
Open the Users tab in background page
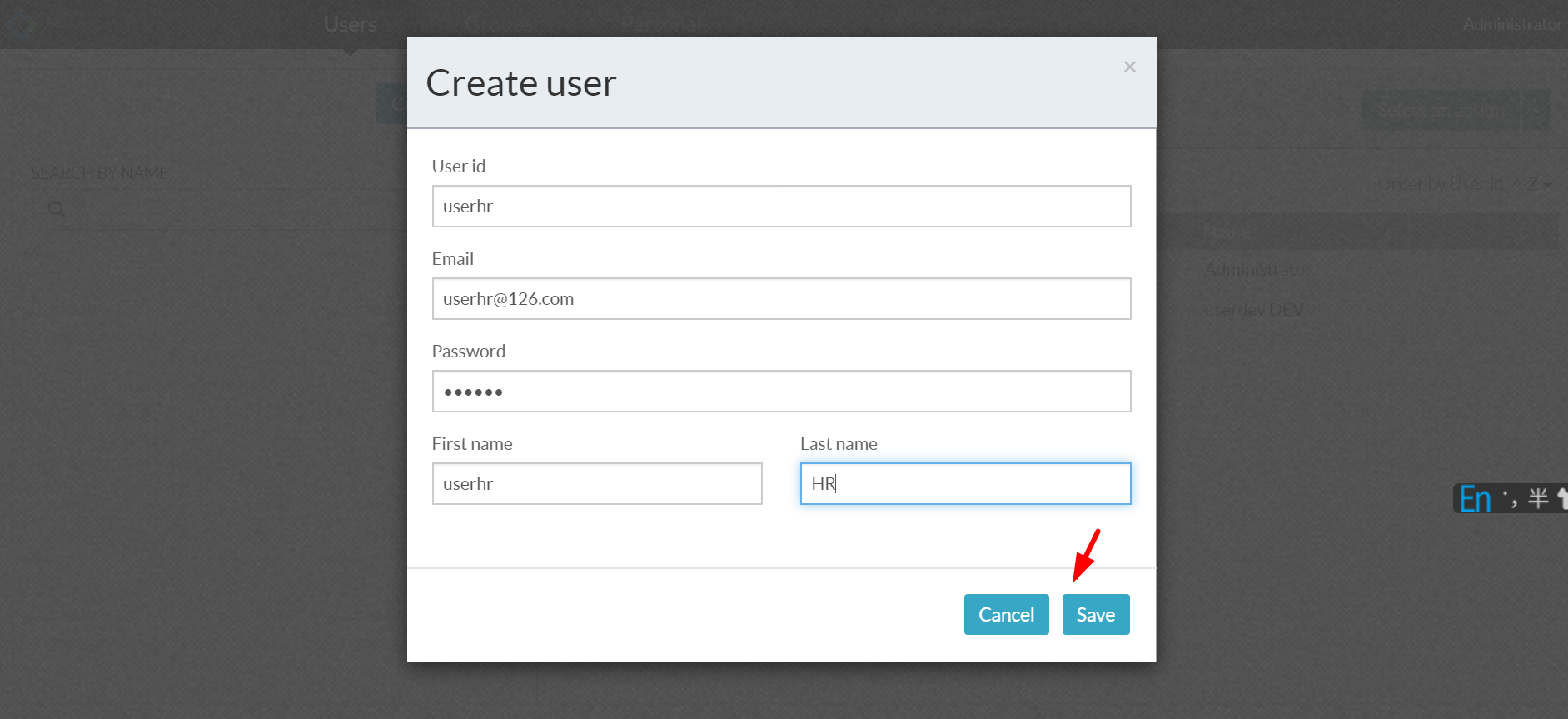pos(351,24)
